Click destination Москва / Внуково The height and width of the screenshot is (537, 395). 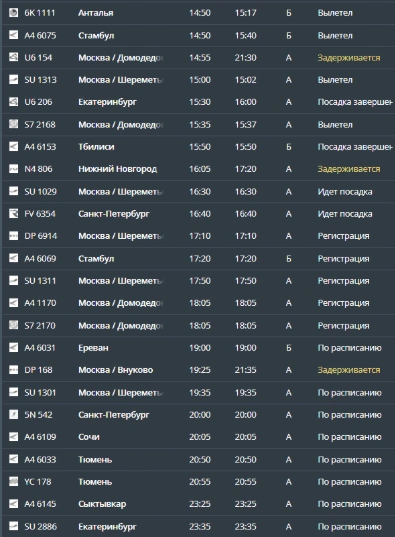[x=115, y=370]
